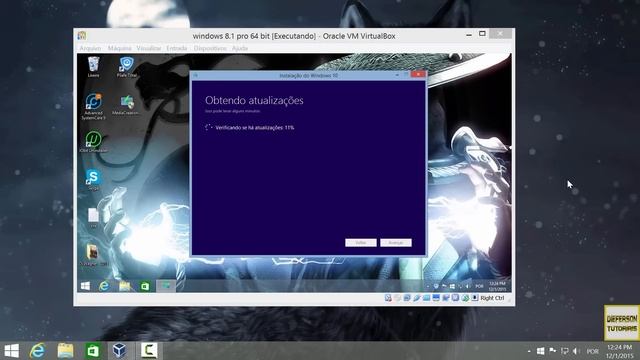640x360 pixels.
Task: Select the IObit Uninstaller shortcut icon
Action: 93,142
